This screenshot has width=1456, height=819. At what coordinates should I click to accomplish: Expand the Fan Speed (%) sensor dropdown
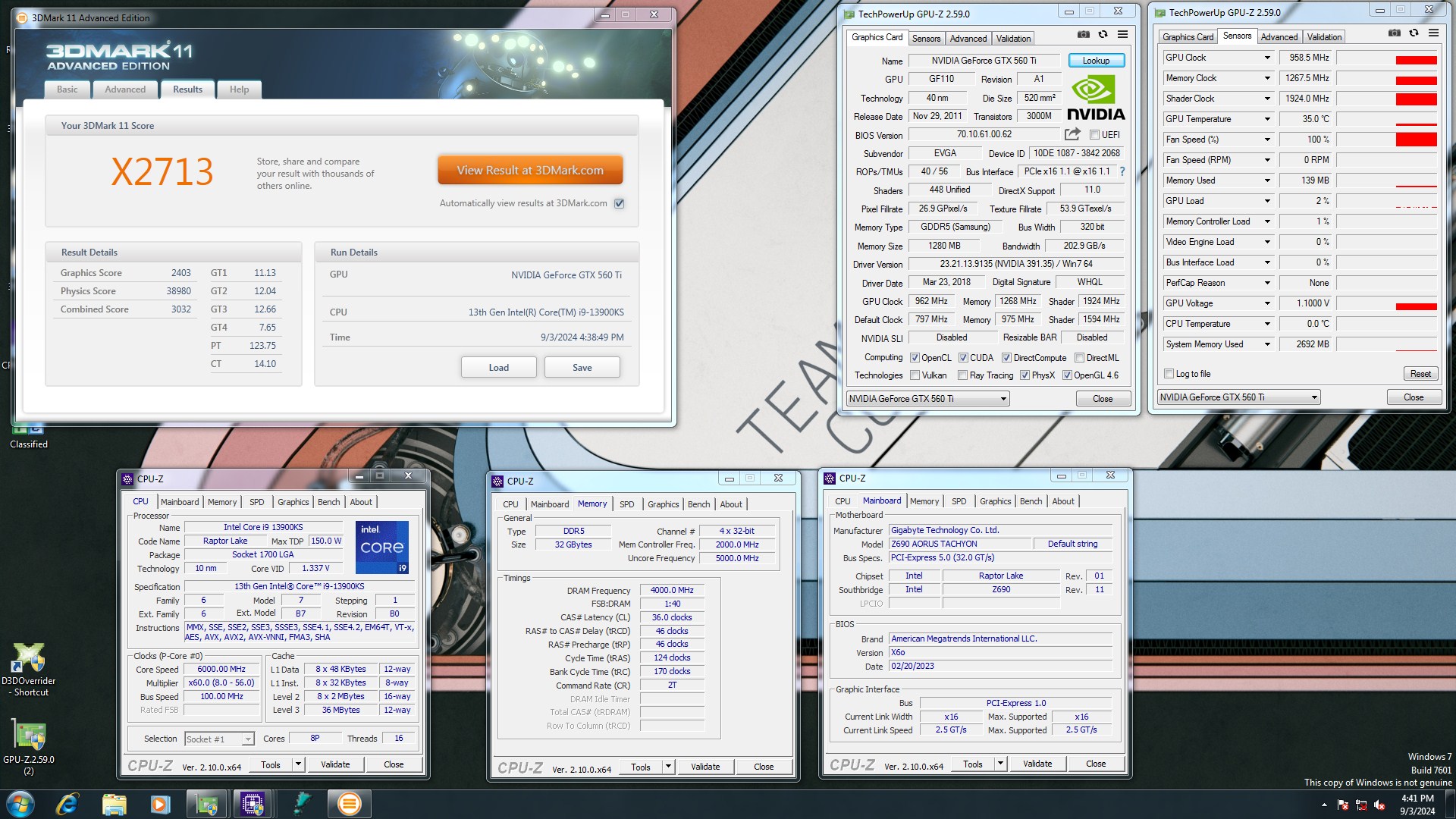click(1266, 140)
